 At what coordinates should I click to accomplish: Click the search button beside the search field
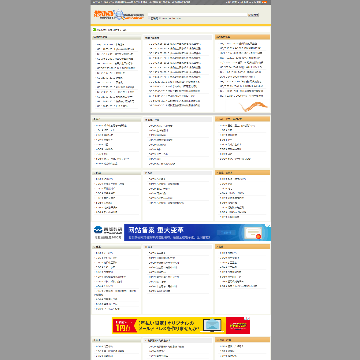pos(253,15)
